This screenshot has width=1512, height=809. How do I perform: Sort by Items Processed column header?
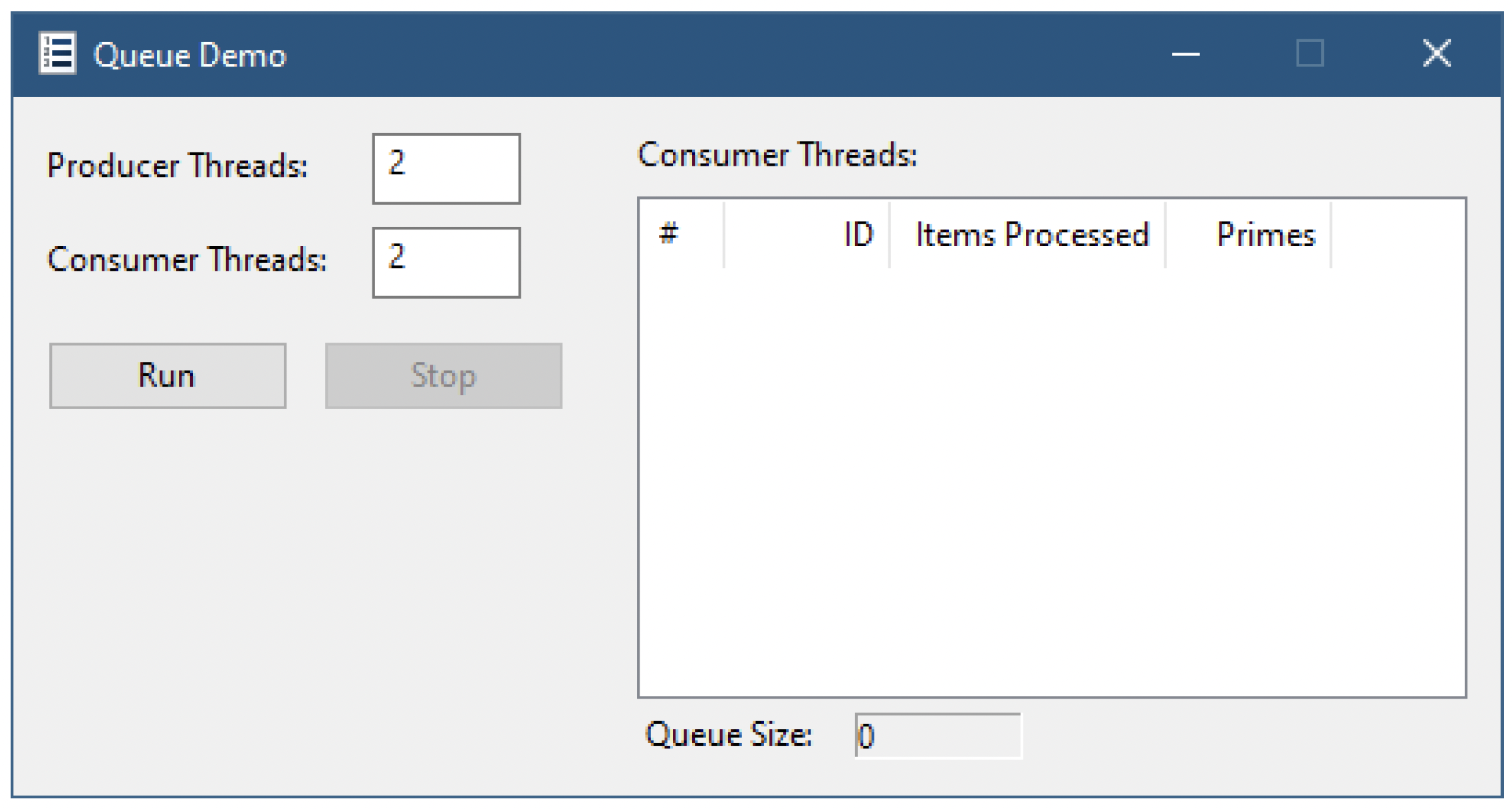click(1028, 235)
